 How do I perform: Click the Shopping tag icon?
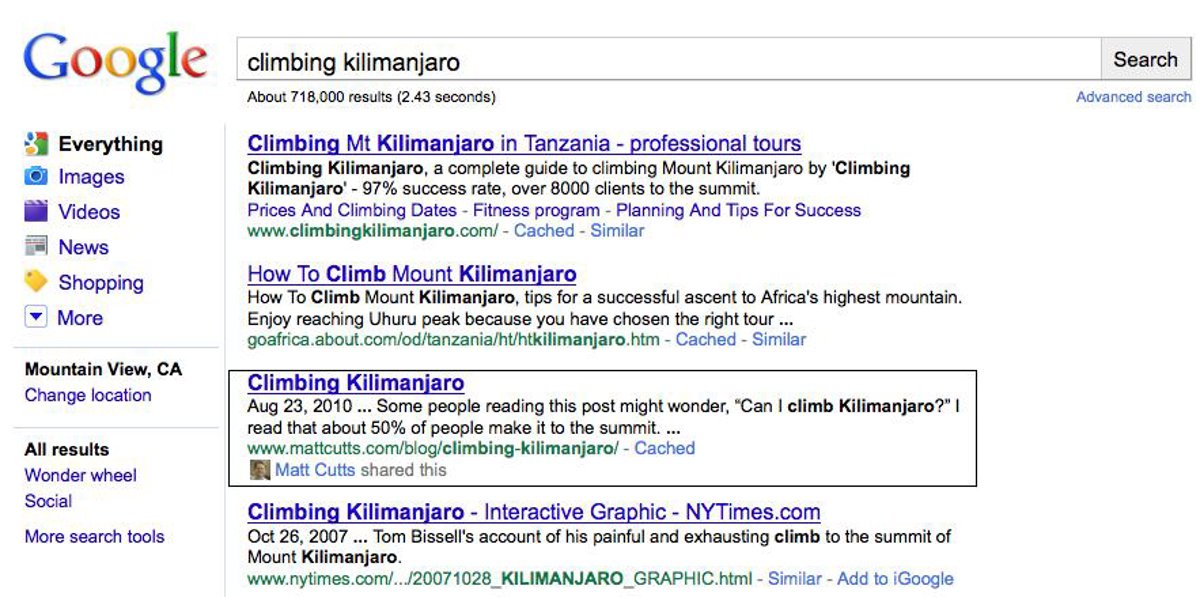(36, 282)
